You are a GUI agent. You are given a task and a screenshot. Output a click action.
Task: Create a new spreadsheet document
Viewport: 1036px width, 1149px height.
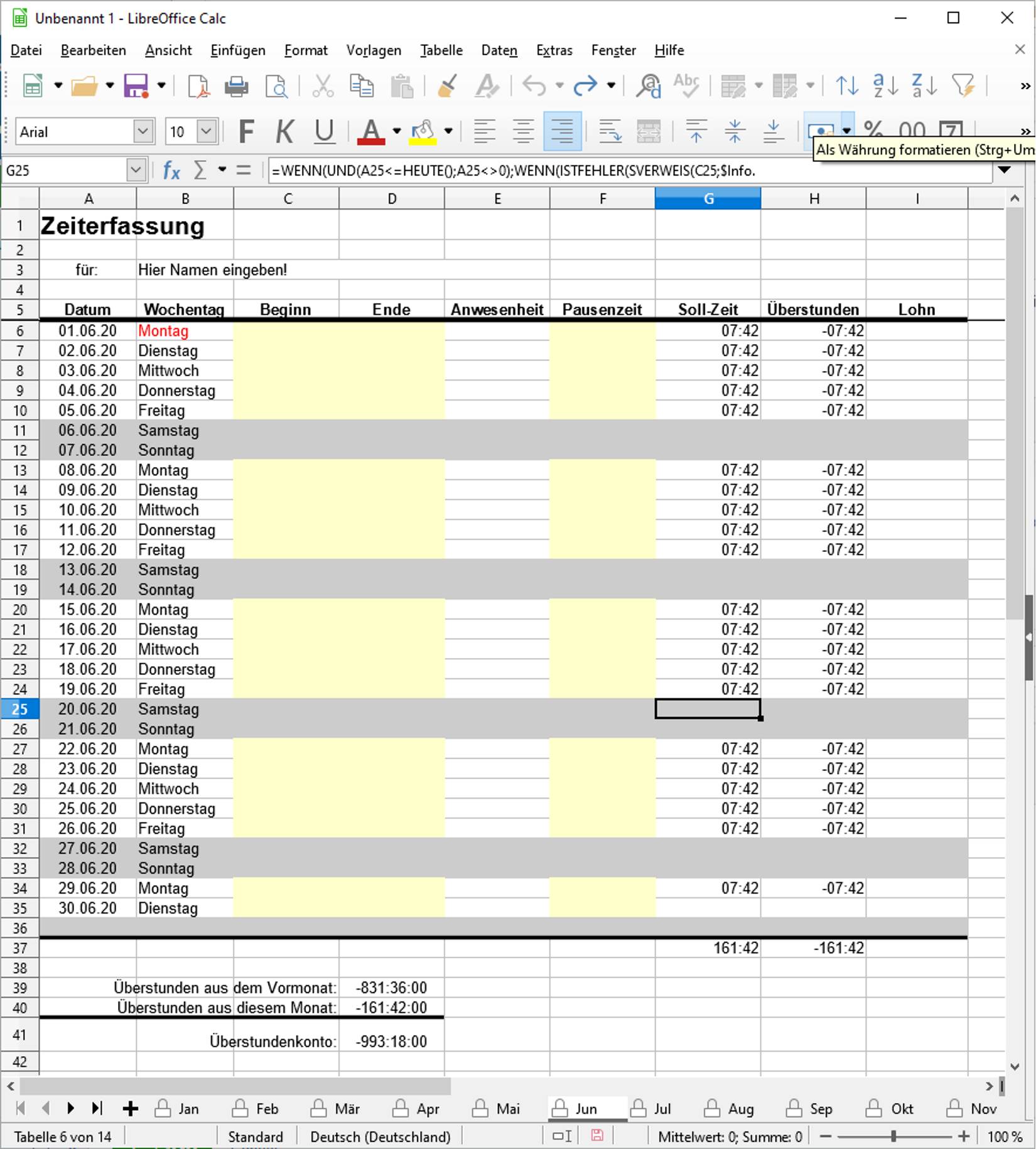32,85
